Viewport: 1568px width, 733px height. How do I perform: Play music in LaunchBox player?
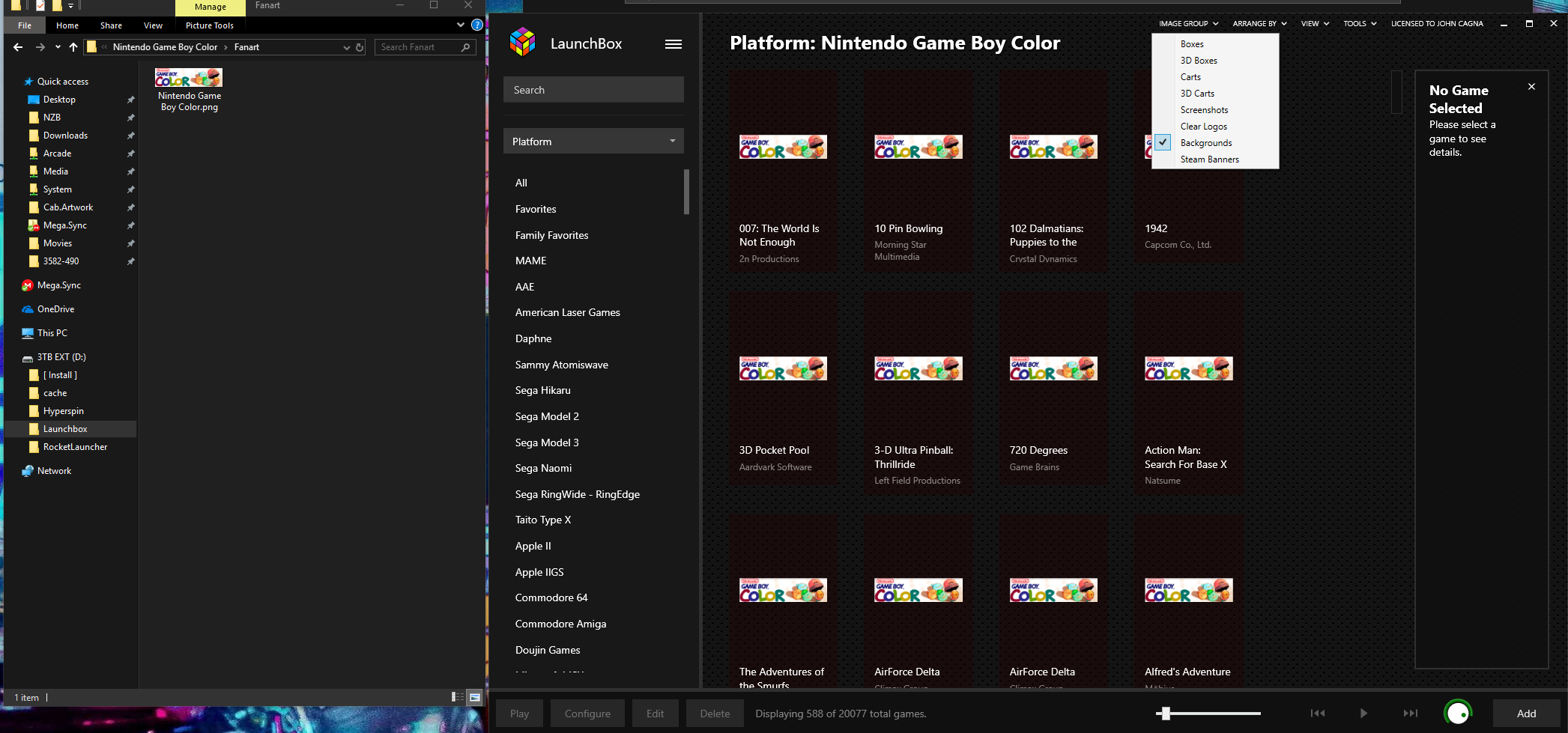coord(1363,714)
